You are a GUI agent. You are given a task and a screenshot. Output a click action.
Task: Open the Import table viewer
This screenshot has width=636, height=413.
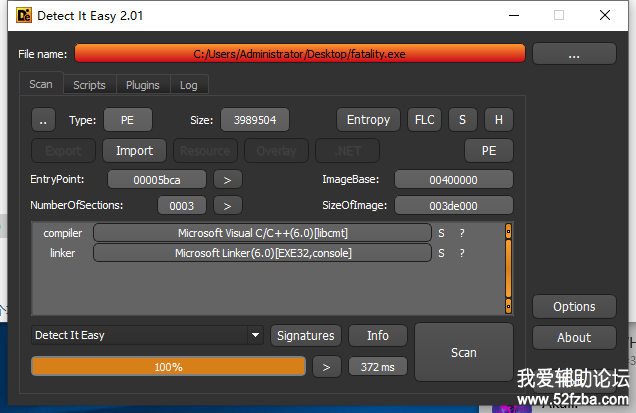pos(134,151)
